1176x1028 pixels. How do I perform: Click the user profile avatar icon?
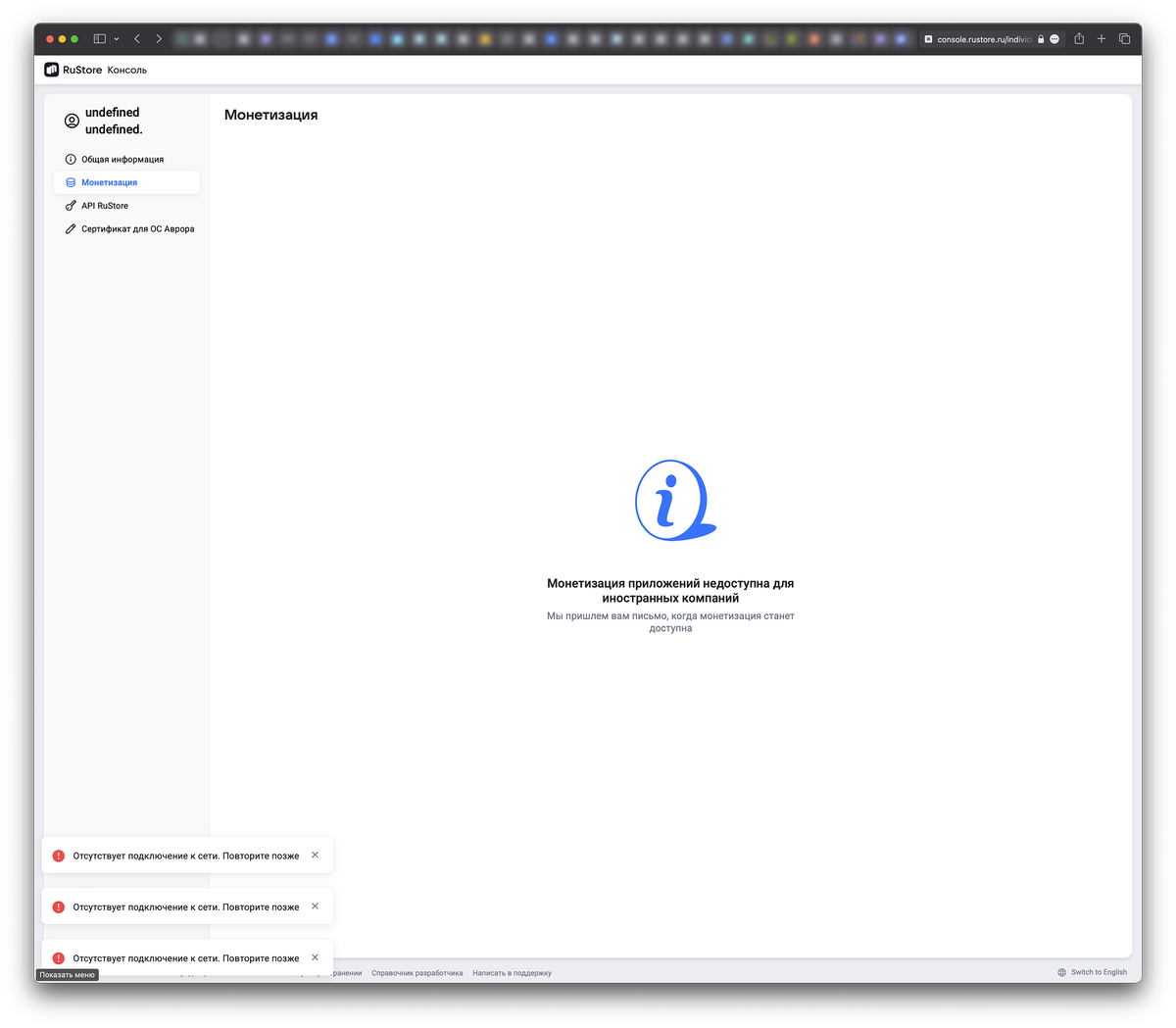click(72, 121)
